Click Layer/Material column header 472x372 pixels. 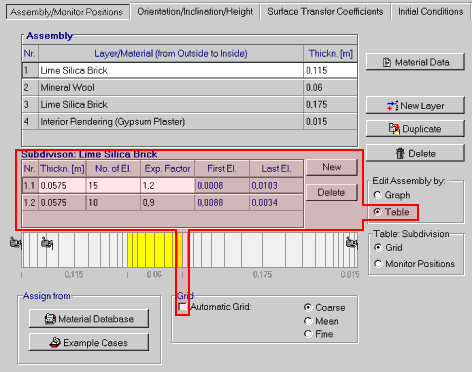171,54
